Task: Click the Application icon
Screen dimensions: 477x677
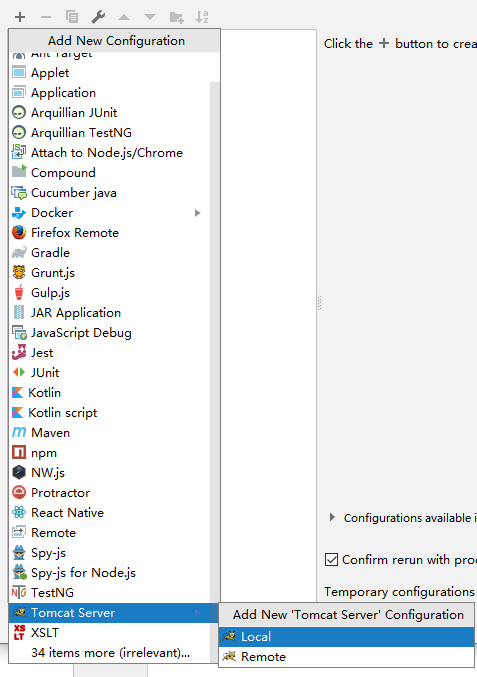Action: click(19, 92)
